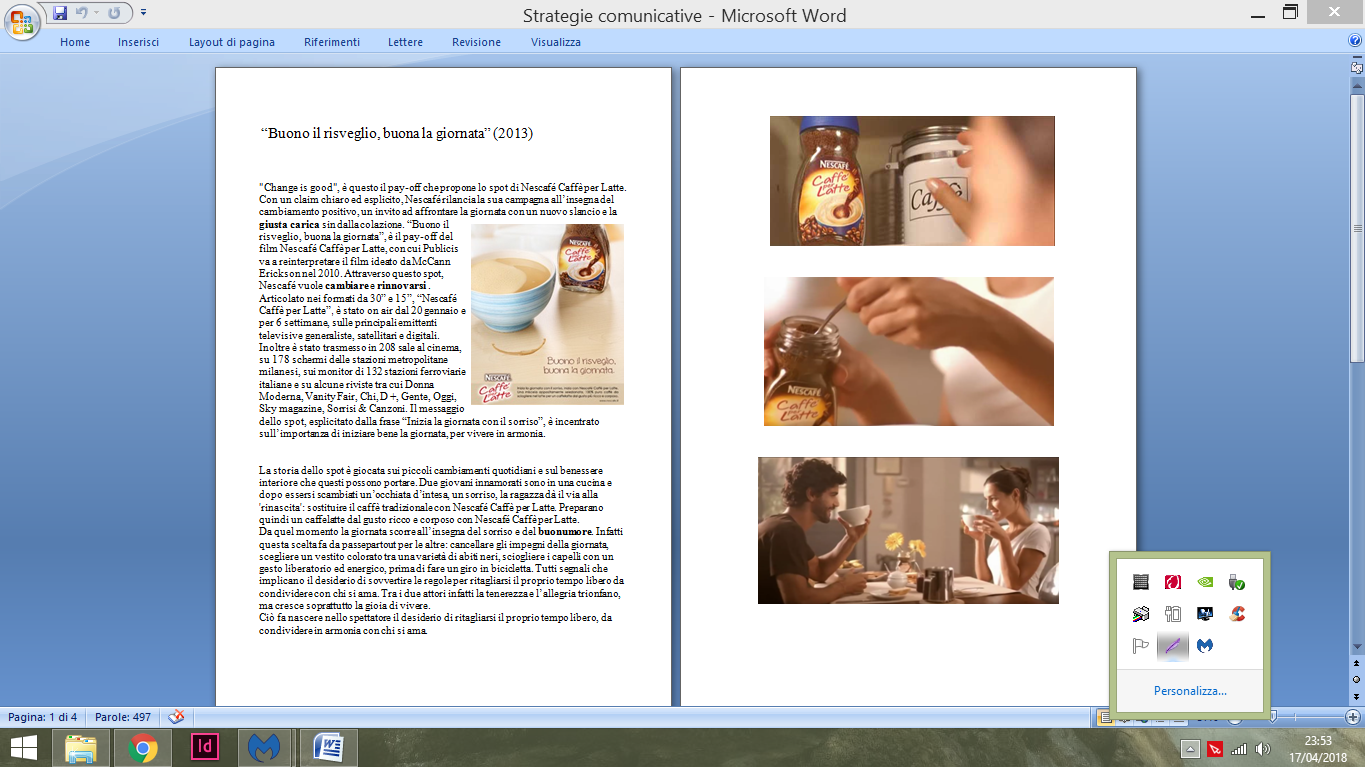
Task: Click the CCleaner tray icon
Action: [1237, 614]
